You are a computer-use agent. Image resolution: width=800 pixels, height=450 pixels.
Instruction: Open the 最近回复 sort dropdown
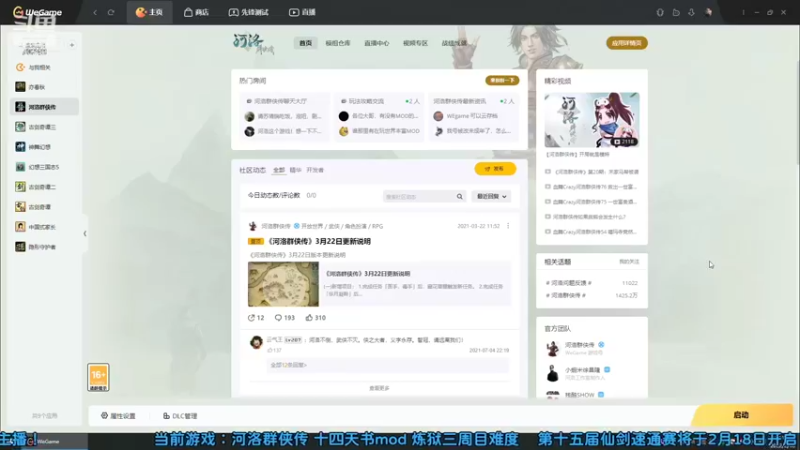coord(491,196)
